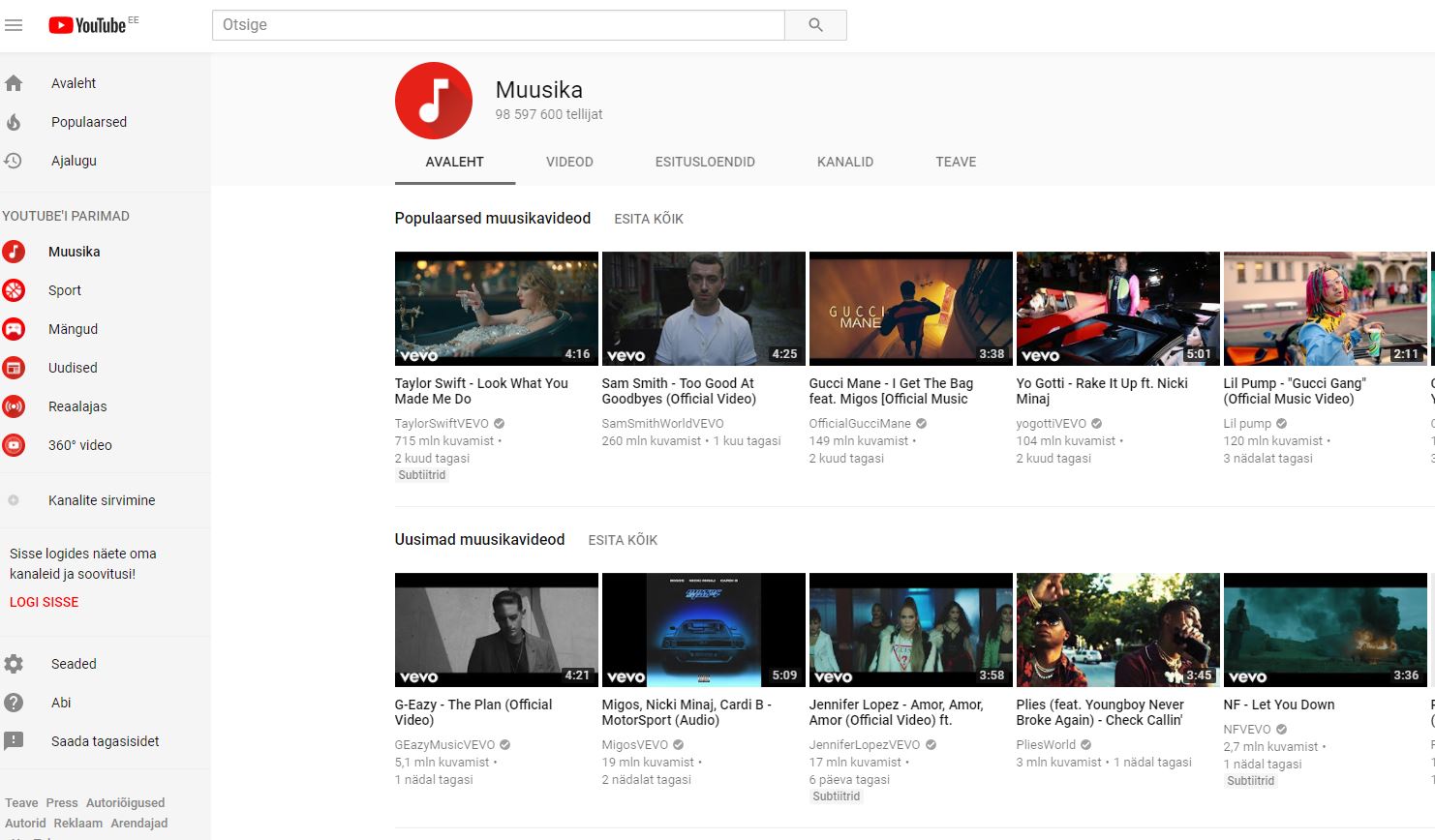Click the Reaalajas live icon

point(14,406)
